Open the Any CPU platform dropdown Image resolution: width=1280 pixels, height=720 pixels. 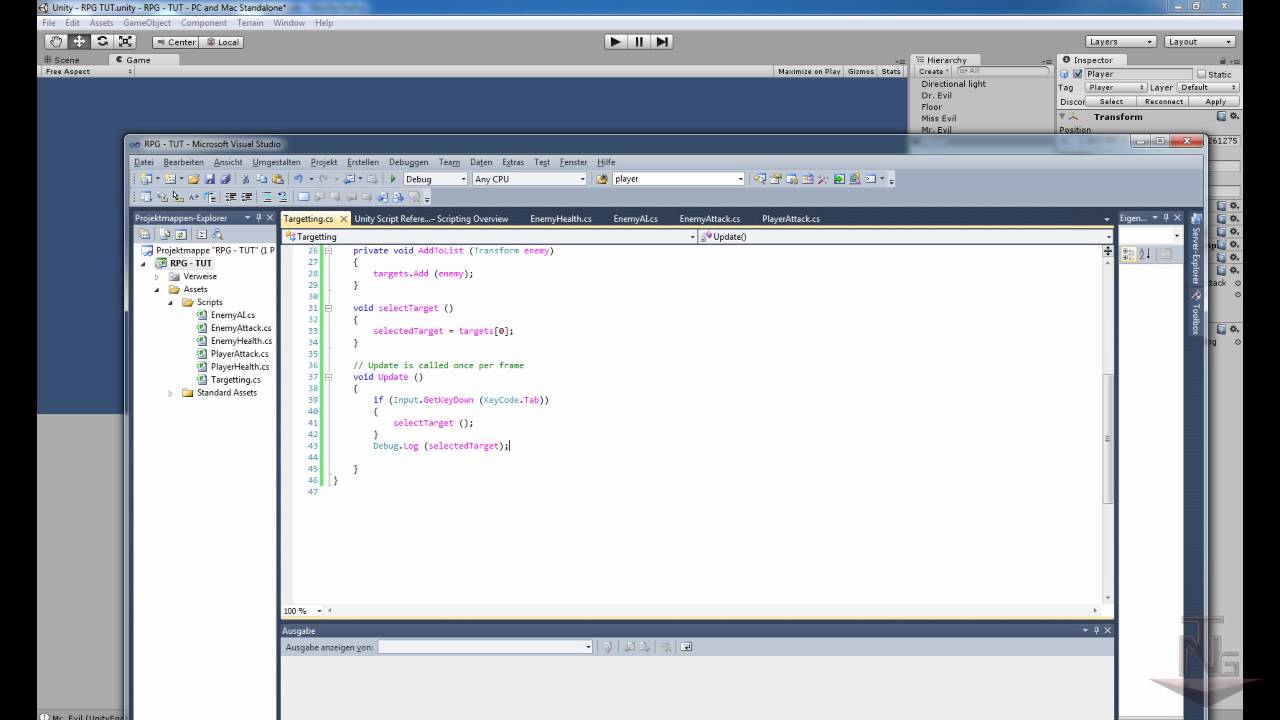coord(529,179)
